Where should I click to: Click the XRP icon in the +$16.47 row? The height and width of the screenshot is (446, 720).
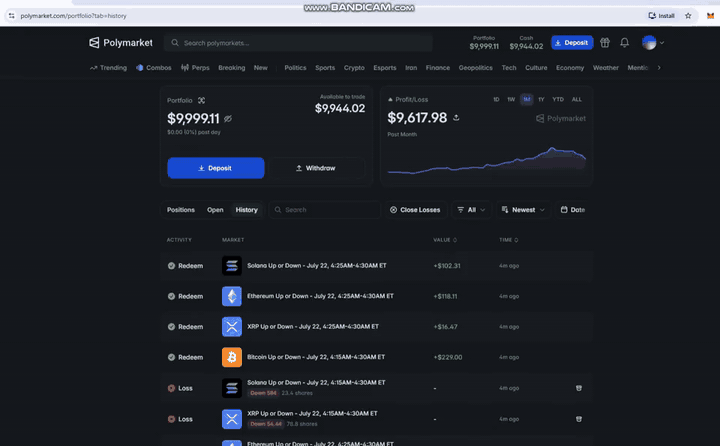[x=232, y=327]
